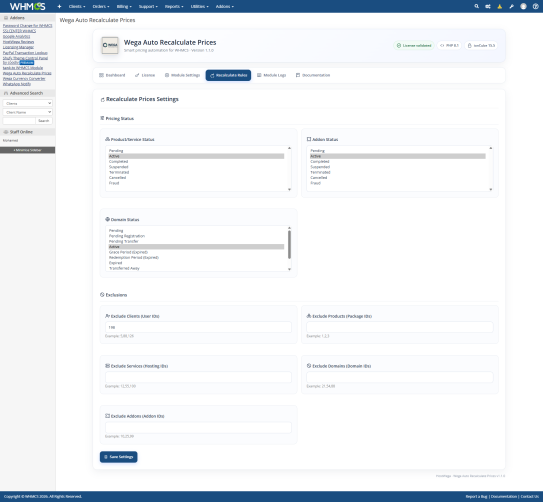543x502 pixels.
Task: Click the Exclusions section icon
Action: [x=102, y=295]
